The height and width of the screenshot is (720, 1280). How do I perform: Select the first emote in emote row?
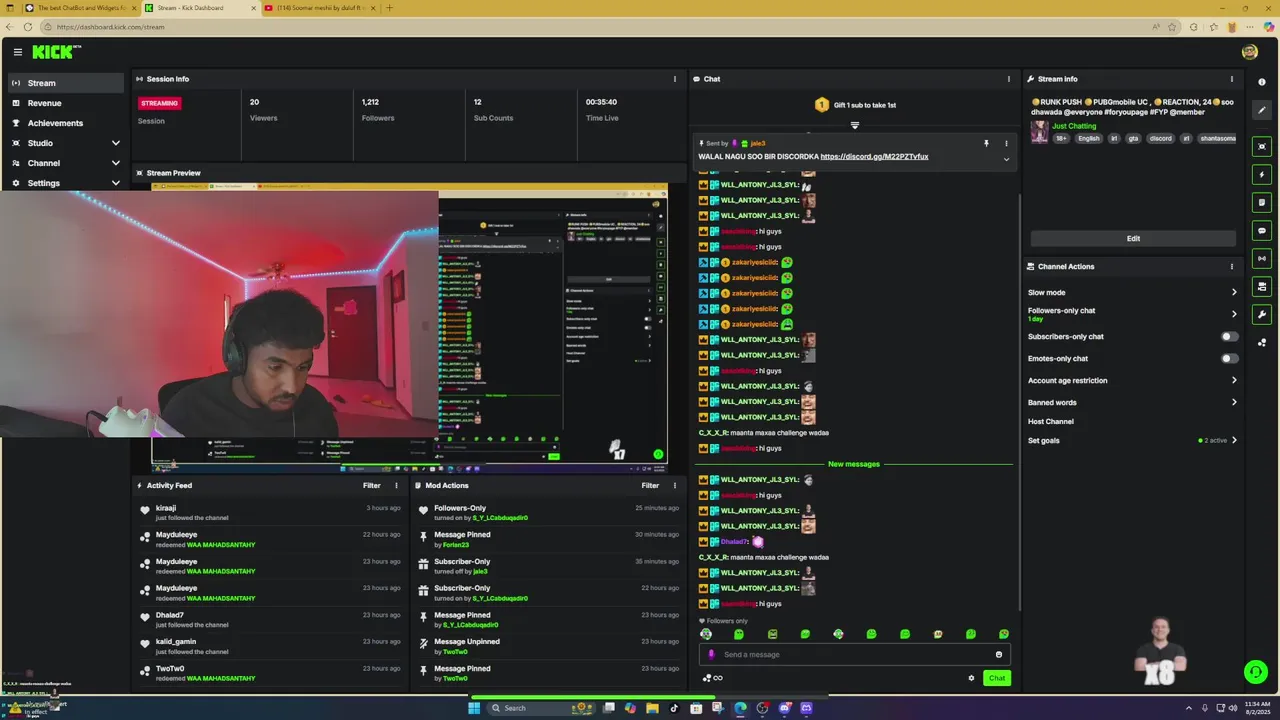[x=706, y=634]
